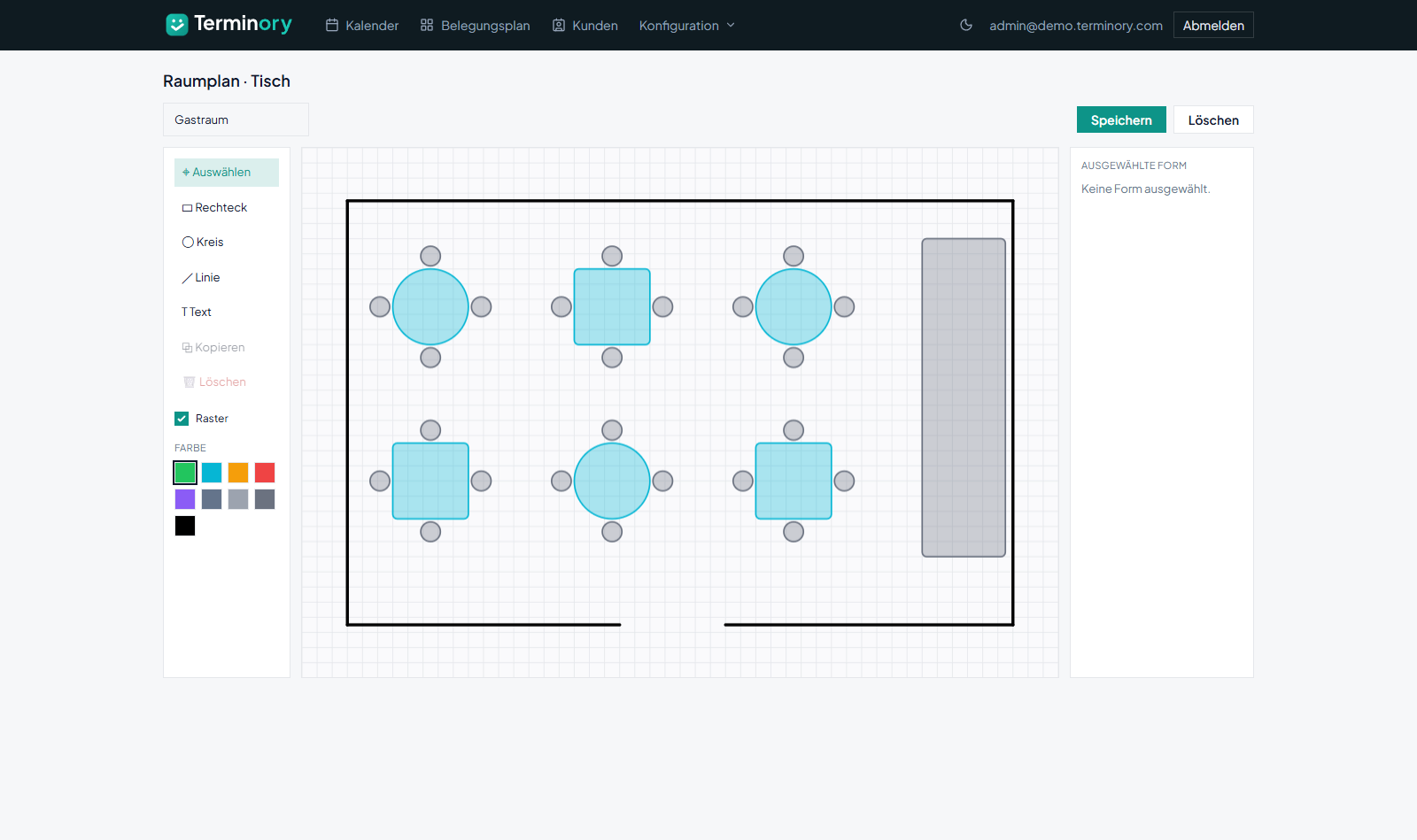Toggle dark mode moon icon

966,25
